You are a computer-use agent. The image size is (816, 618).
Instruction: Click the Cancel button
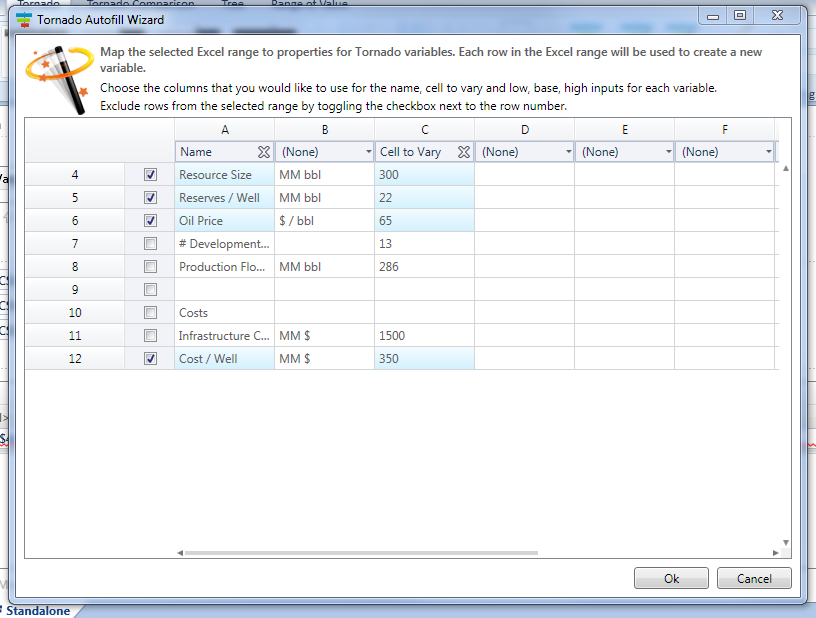pyautogui.click(x=754, y=578)
